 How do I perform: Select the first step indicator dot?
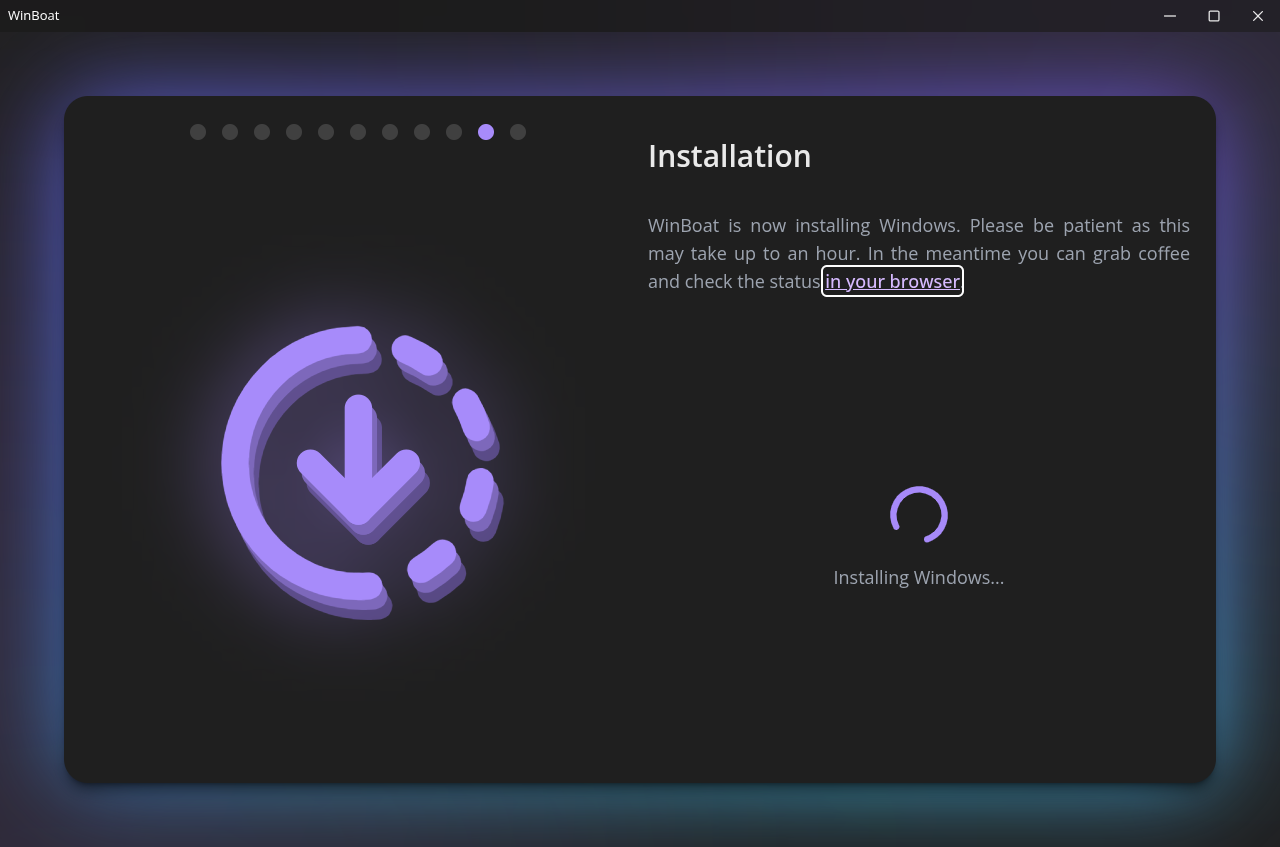(x=198, y=132)
